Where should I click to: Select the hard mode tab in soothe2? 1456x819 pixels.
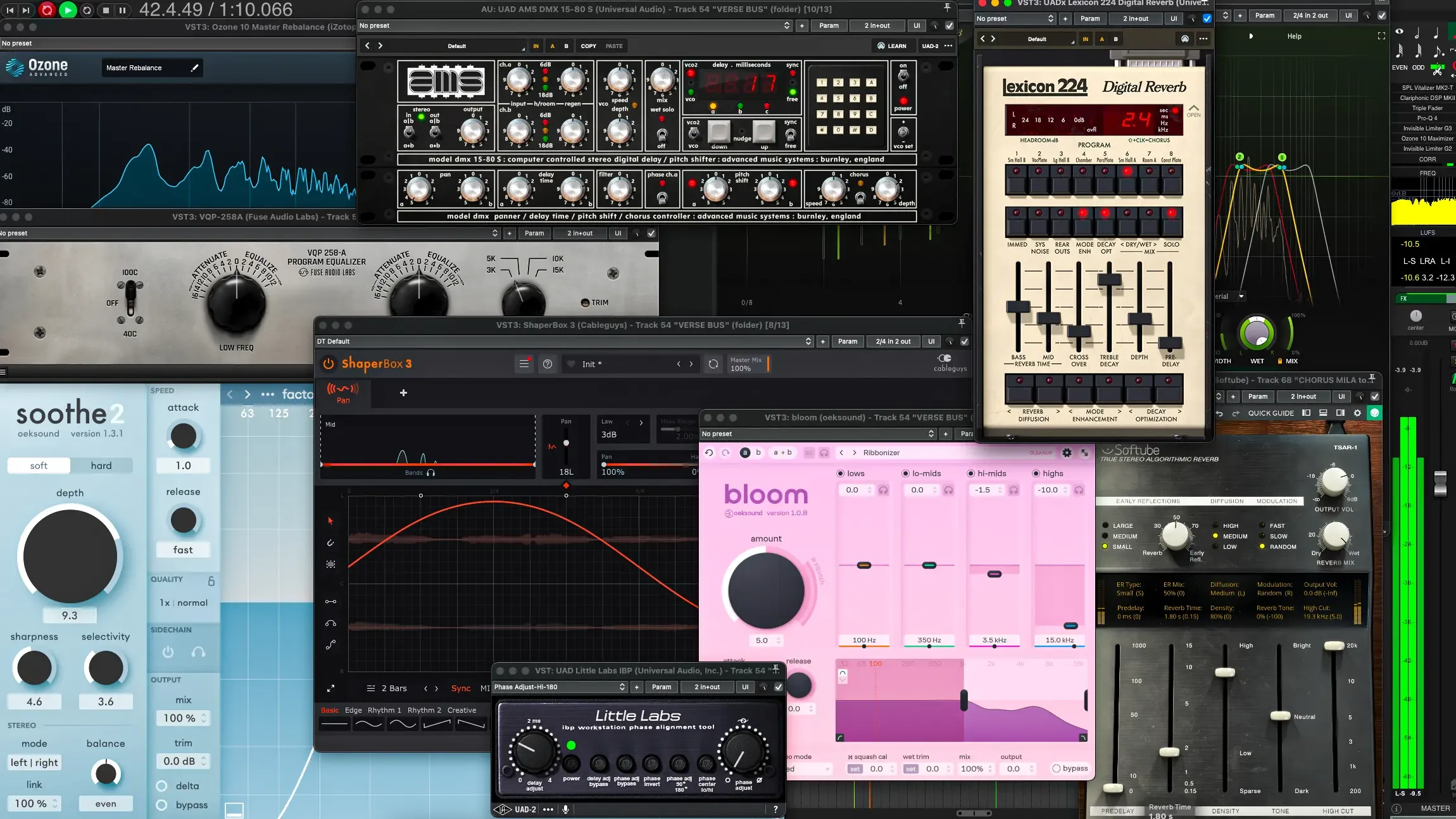tap(101, 466)
